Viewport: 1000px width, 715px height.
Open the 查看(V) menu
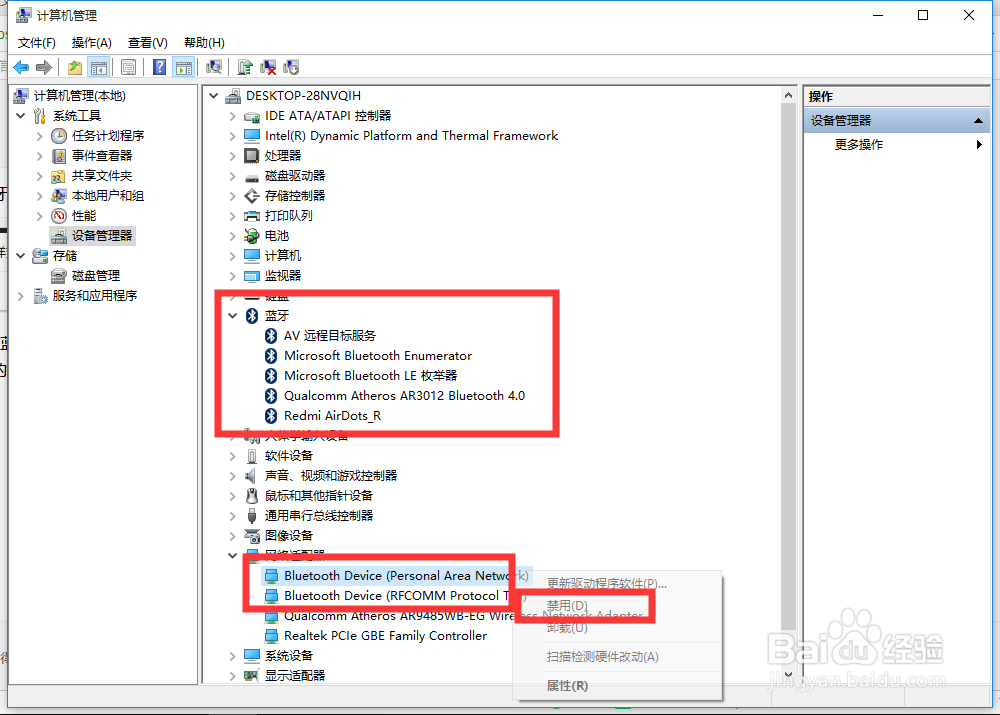[x=147, y=43]
